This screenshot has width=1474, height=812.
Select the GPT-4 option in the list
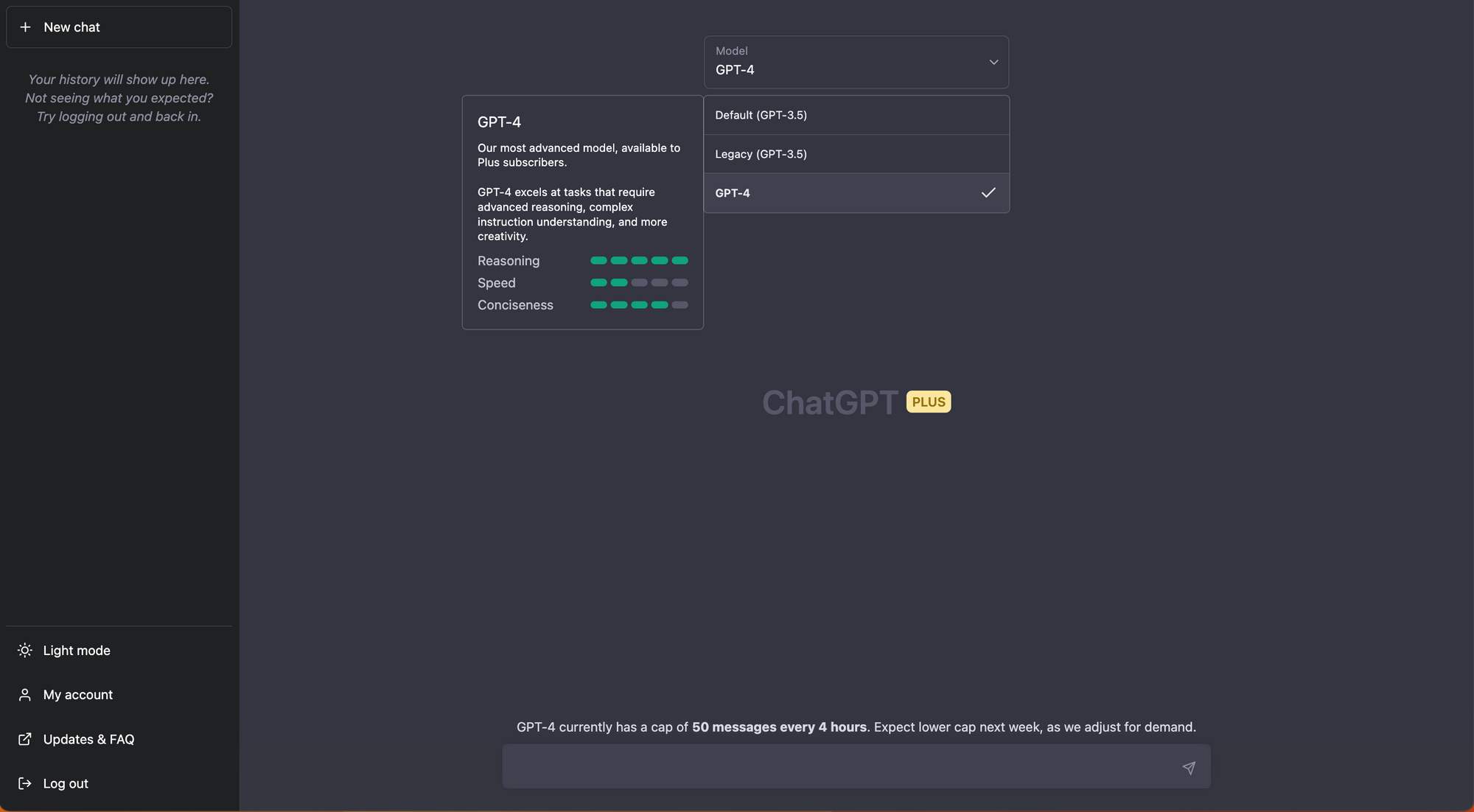[x=733, y=193]
